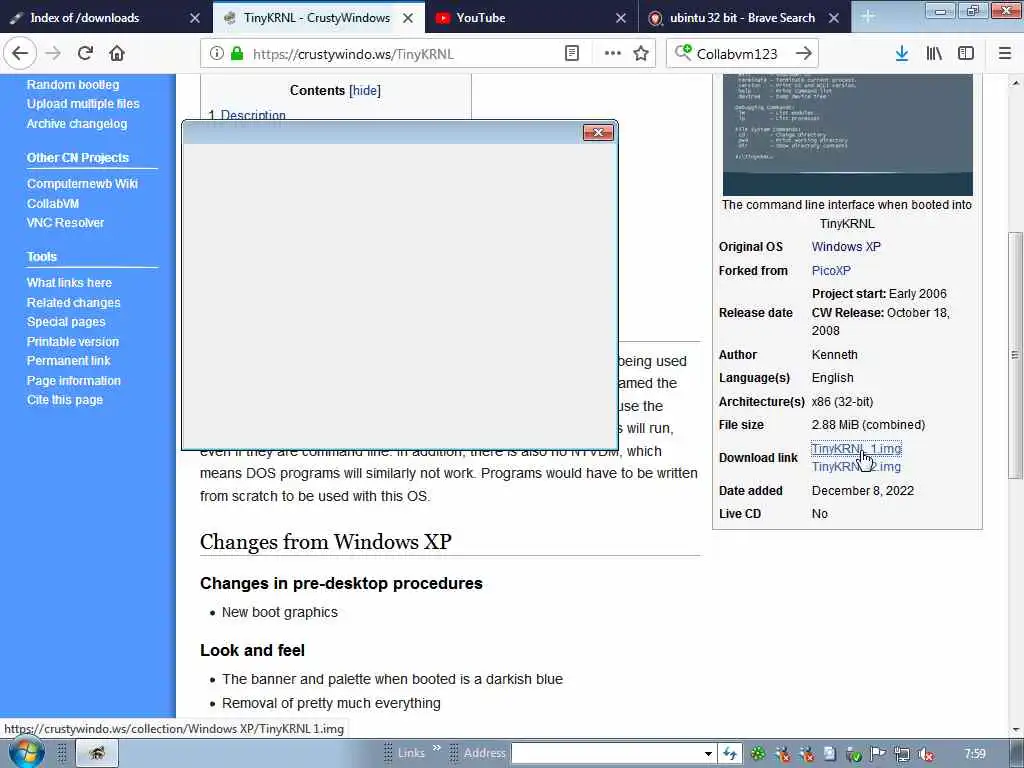This screenshot has width=1024, height=768.
Task: Open the taskbar clock showing 7:59
Action: coord(974,754)
